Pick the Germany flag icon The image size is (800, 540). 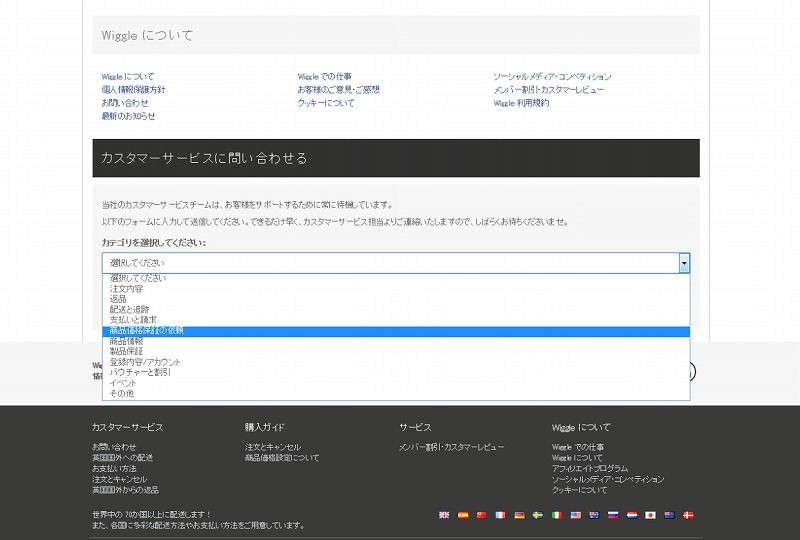point(519,515)
